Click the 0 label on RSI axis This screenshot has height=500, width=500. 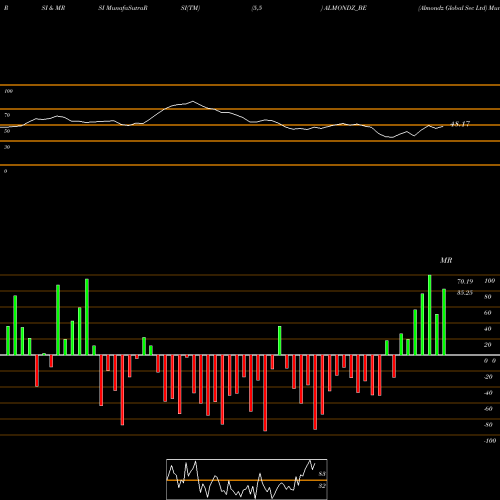tap(6, 171)
